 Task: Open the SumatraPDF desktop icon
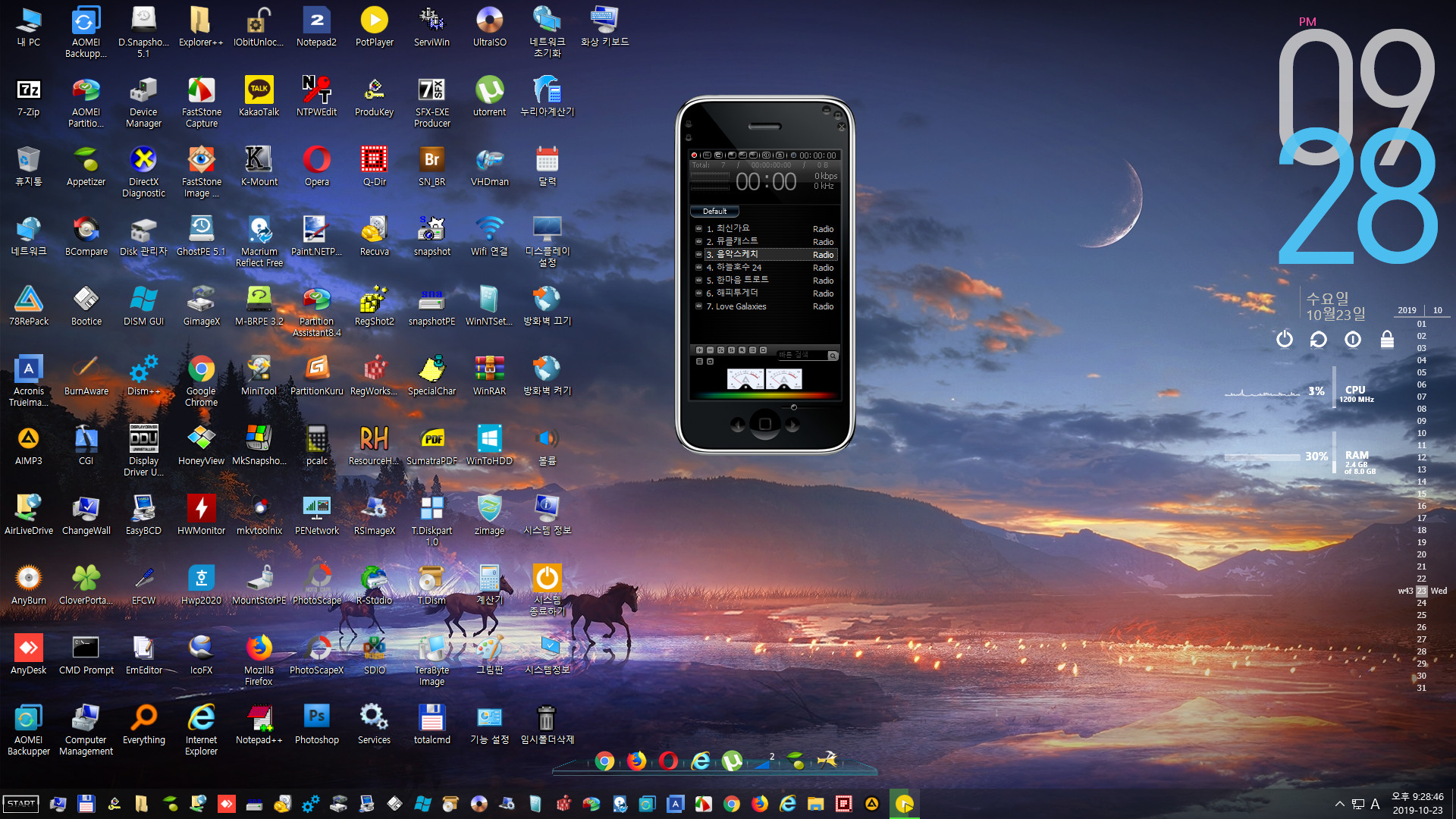432,446
